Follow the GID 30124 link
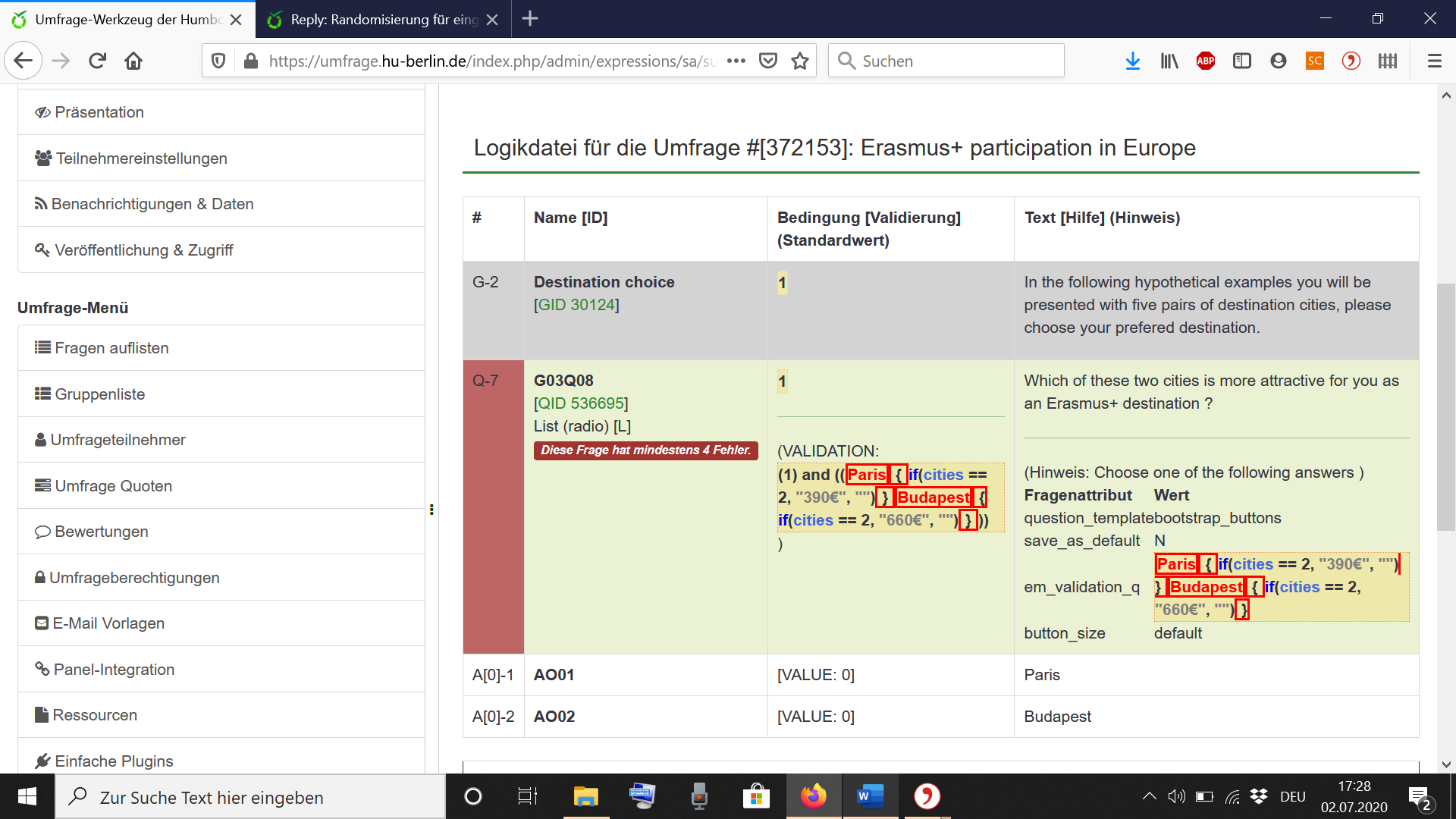Screen dimensions: 1456x819 [576, 305]
